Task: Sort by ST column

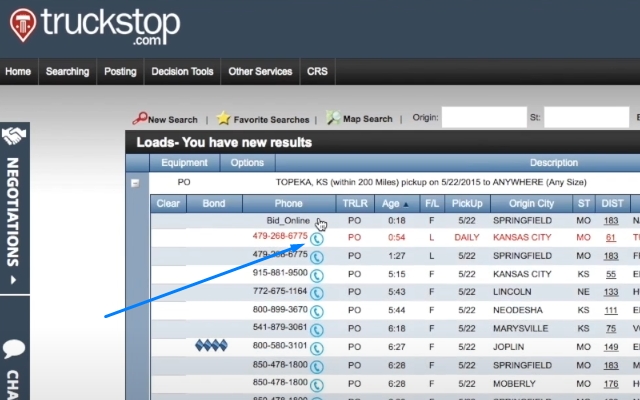Action: [584, 204]
